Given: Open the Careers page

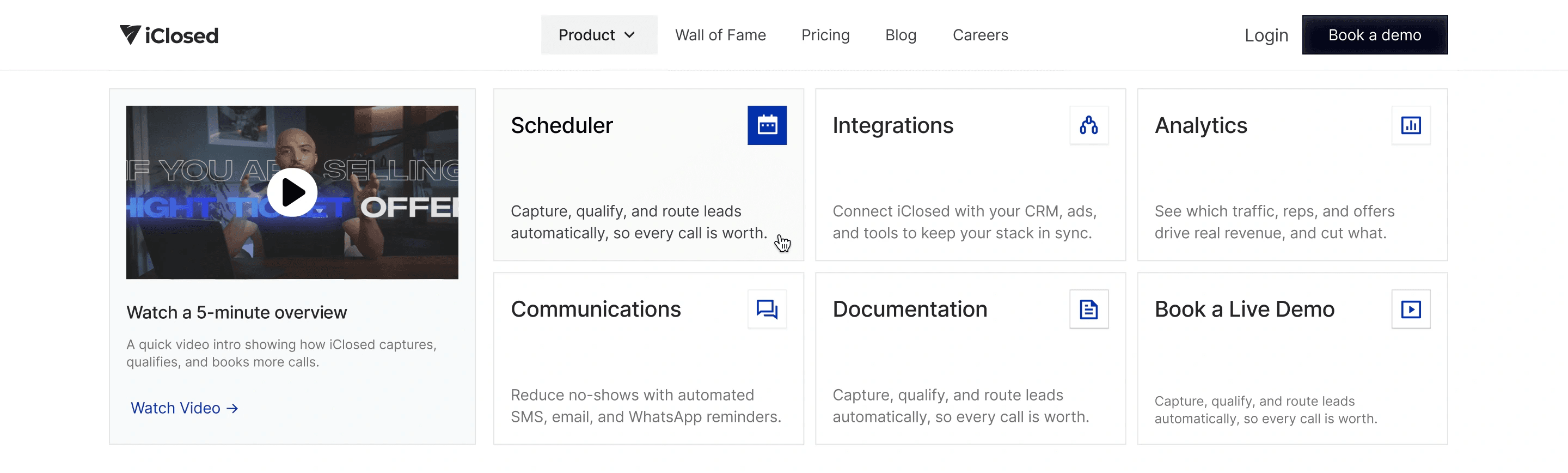Looking at the screenshot, I should (980, 35).
